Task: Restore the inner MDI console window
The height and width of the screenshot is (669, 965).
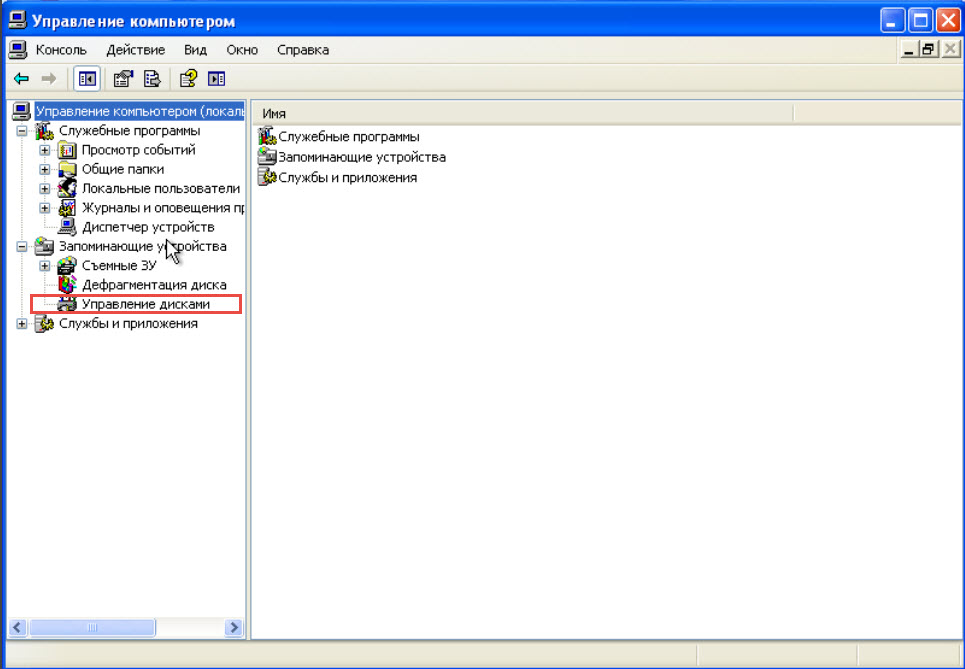Action: point(928,50)
